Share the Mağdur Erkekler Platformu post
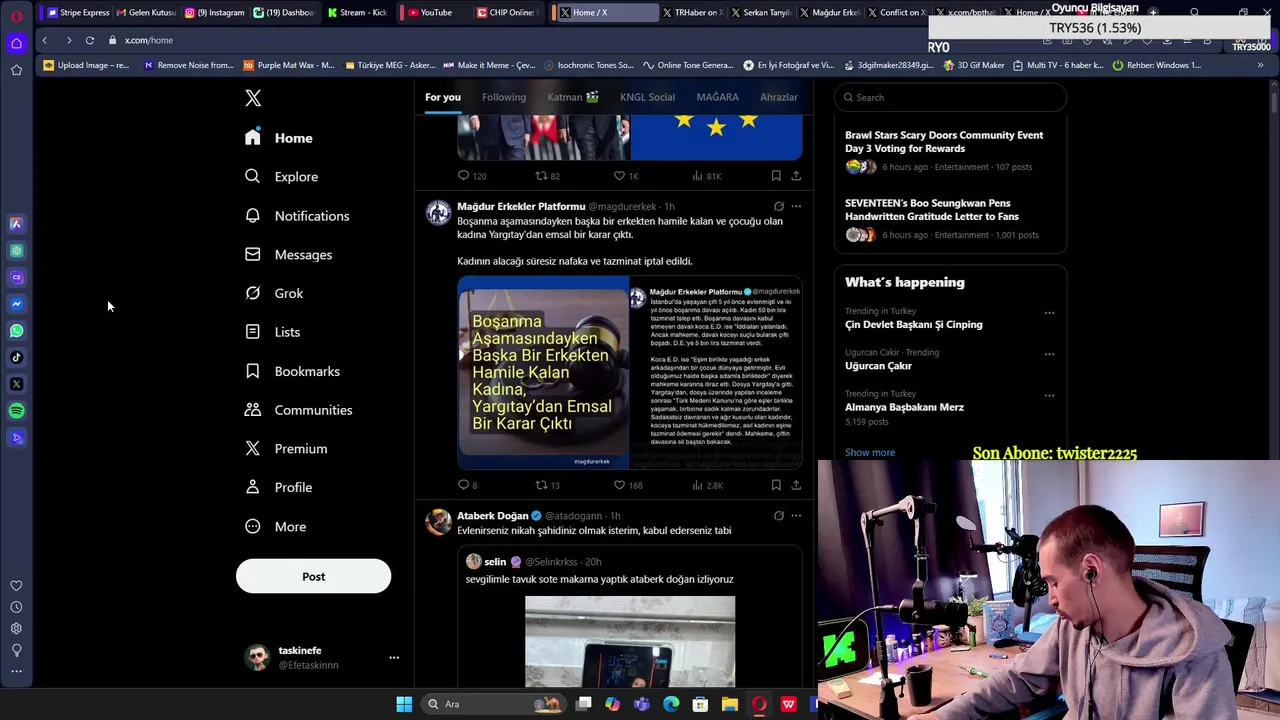 click(796, 485)
